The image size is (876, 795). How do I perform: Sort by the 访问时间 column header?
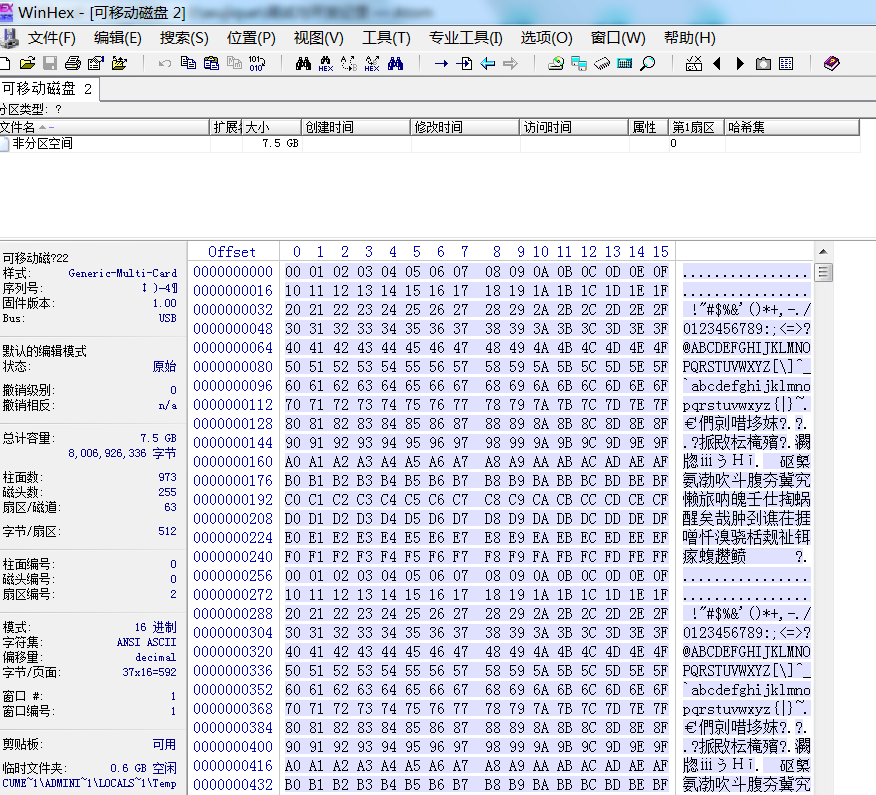(x=573, y=127)
